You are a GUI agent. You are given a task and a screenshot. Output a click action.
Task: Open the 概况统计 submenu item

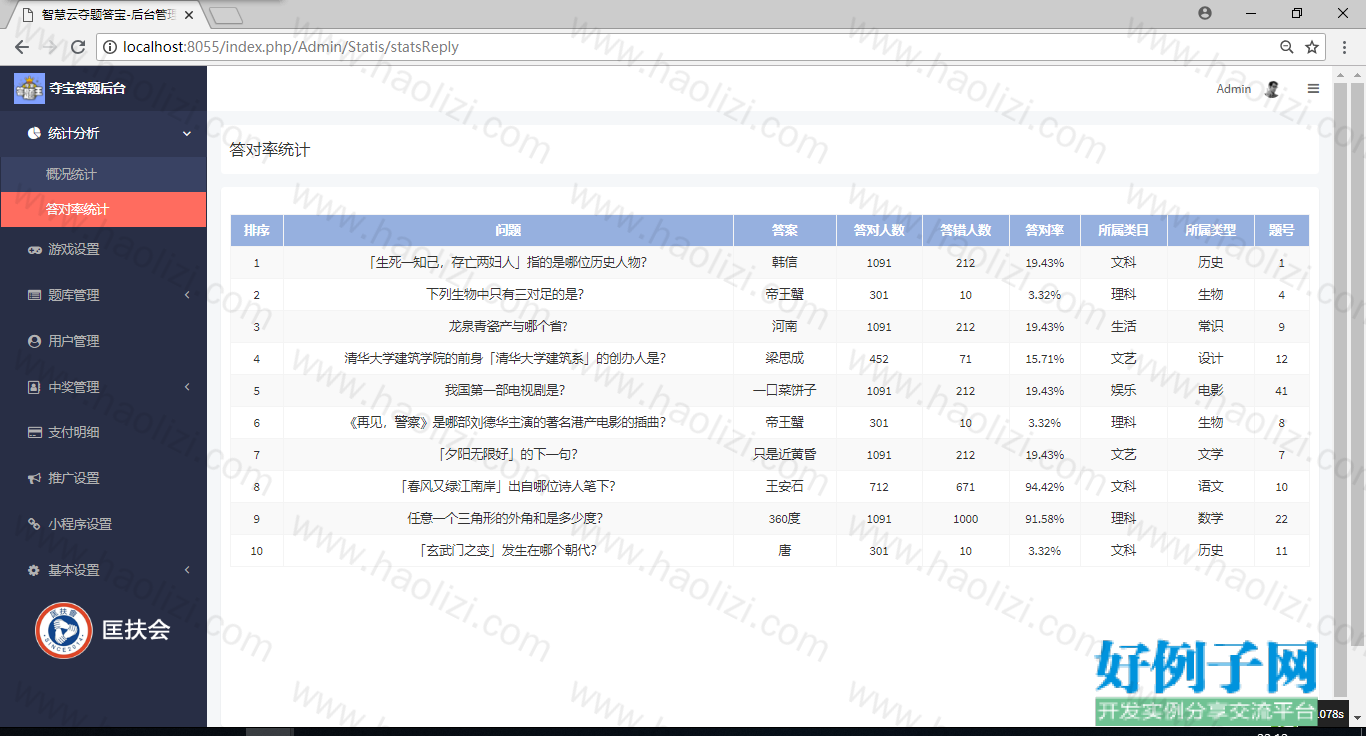tap(103, 174)
